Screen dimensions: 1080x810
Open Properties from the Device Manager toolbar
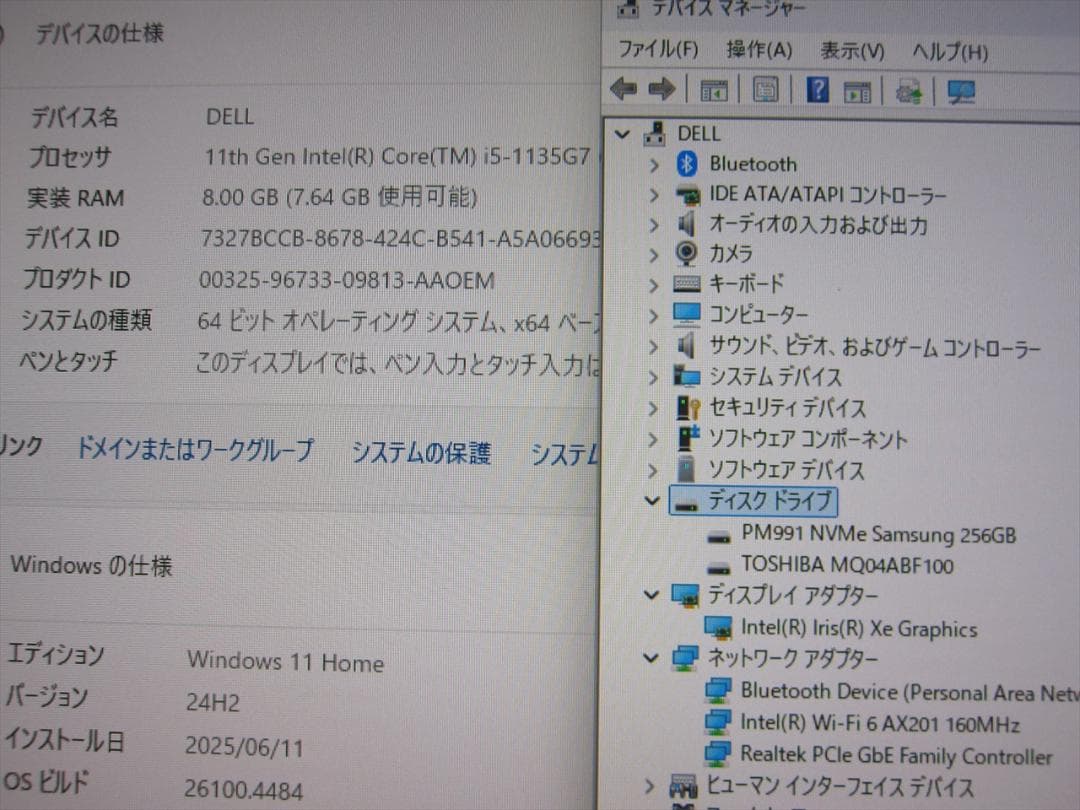[763, 90]
